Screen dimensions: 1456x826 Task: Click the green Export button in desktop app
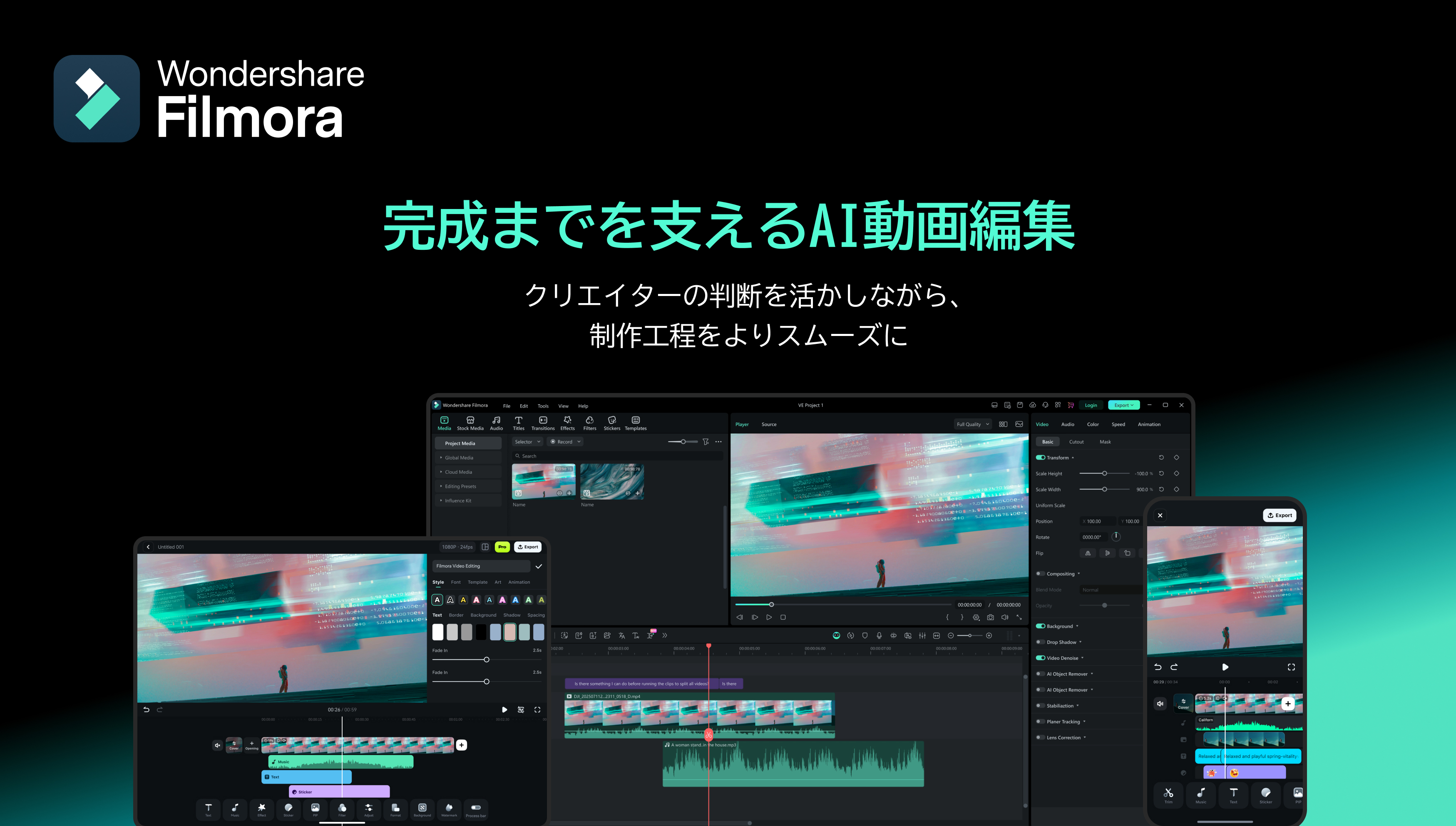coord(1123,405)
